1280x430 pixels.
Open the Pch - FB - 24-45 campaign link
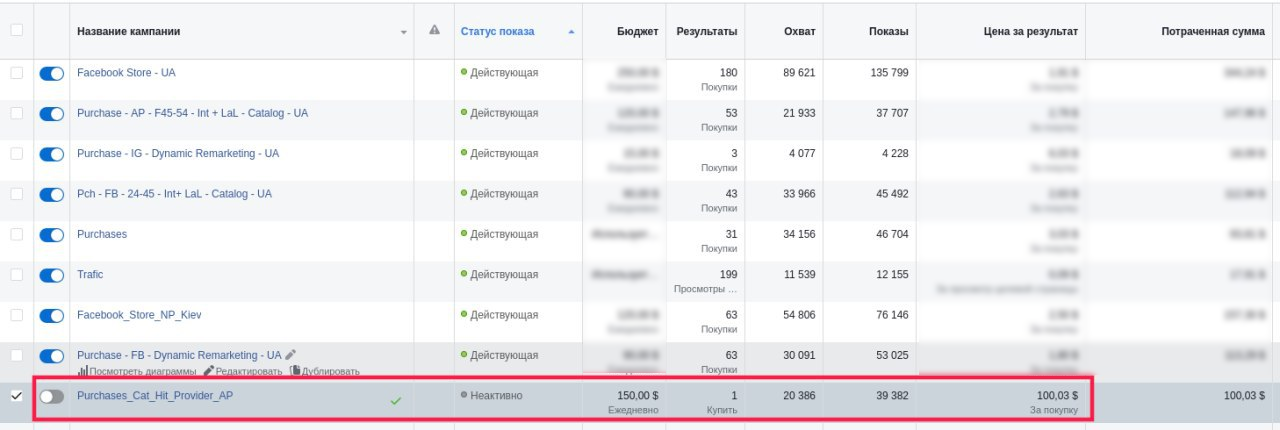(174, 194)
